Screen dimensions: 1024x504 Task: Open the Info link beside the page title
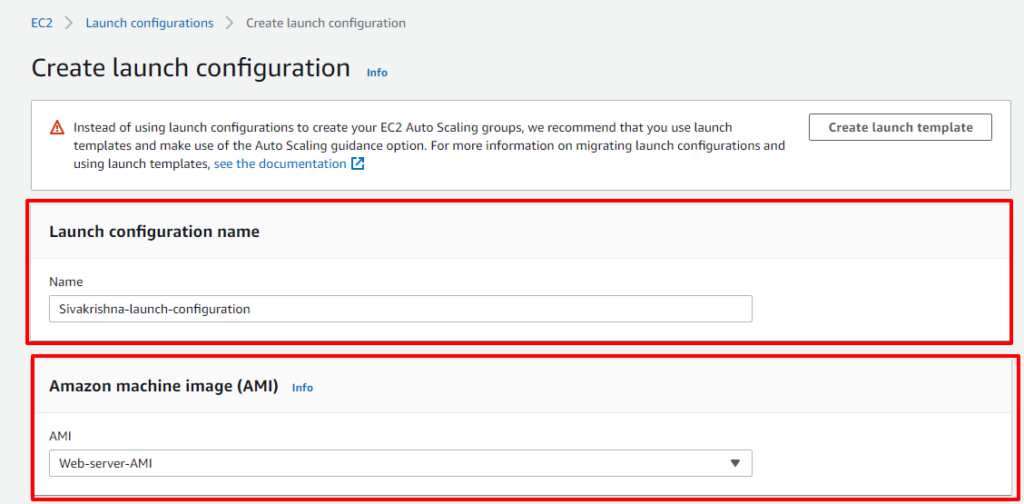tap(377, 72)
